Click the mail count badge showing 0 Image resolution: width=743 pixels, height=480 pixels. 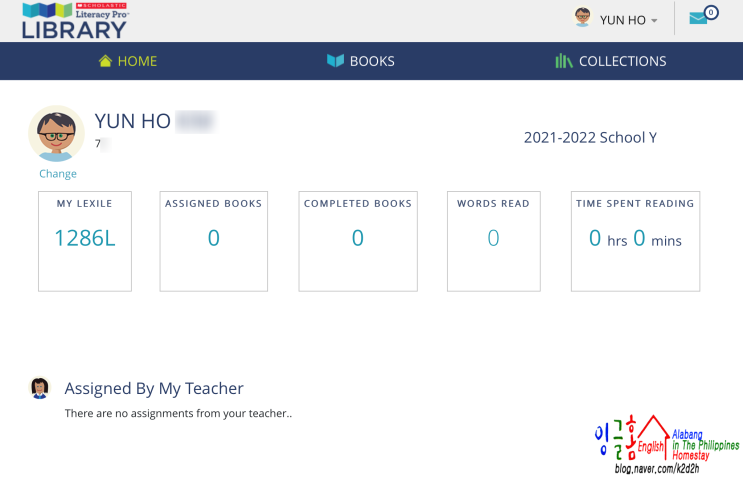tap(711, 12)
